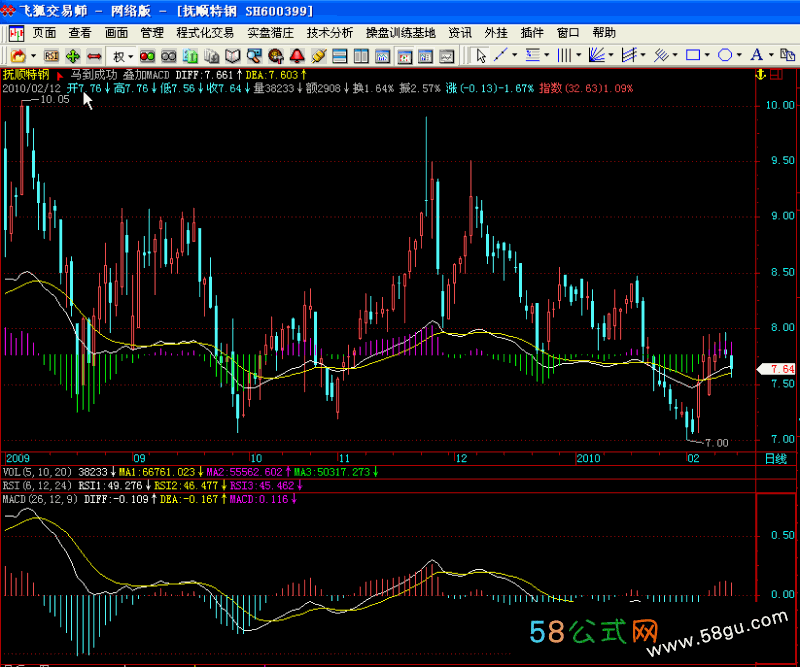800x667 pixels.
Task: Click the gray line chart window icon
Action: [x=447, y=56]
